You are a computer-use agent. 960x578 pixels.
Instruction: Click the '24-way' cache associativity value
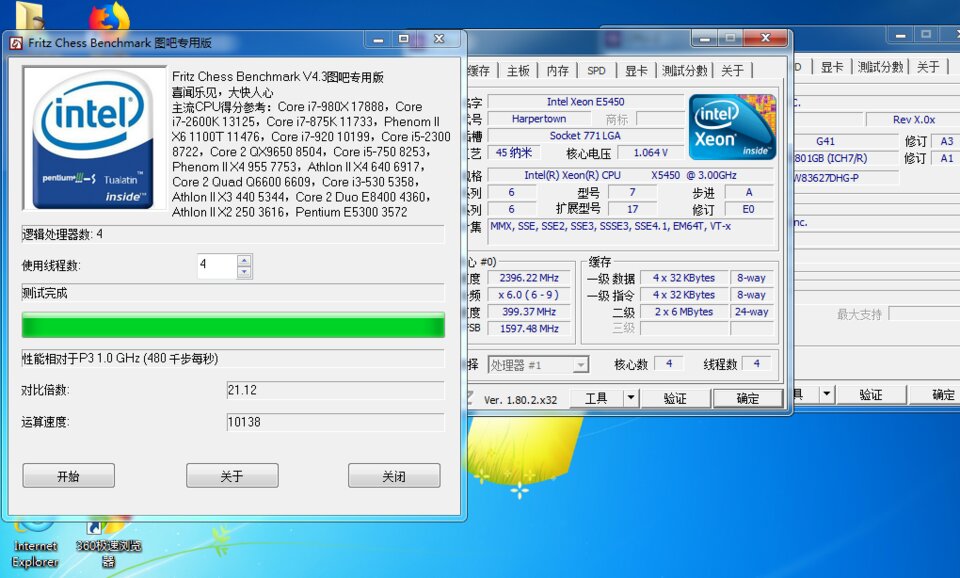click(x=752, y=312)
